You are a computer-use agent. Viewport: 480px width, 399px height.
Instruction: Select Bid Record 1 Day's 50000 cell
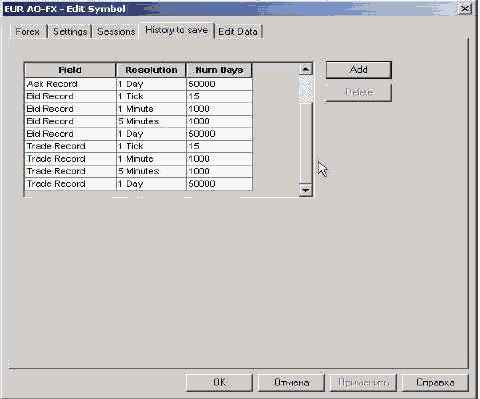click(219, 134)
